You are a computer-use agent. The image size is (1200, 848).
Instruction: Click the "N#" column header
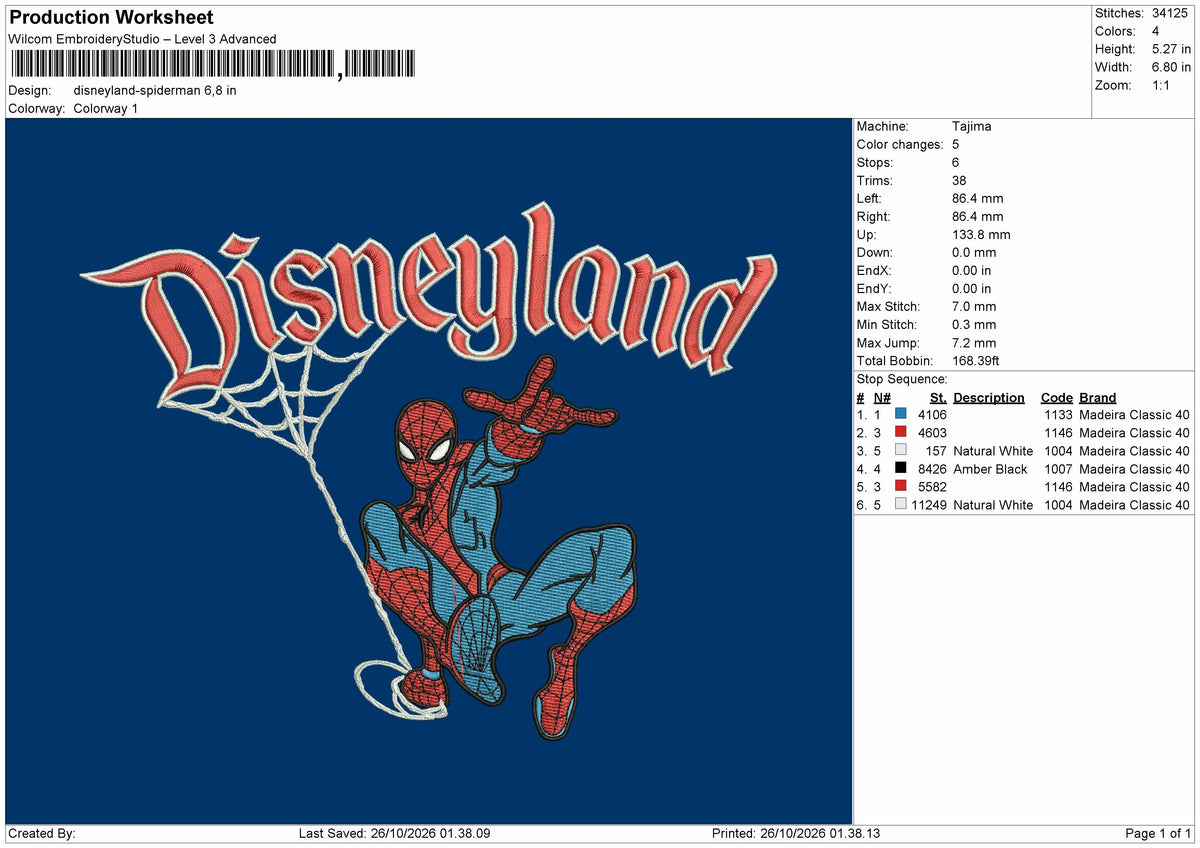tap(882, 397)
